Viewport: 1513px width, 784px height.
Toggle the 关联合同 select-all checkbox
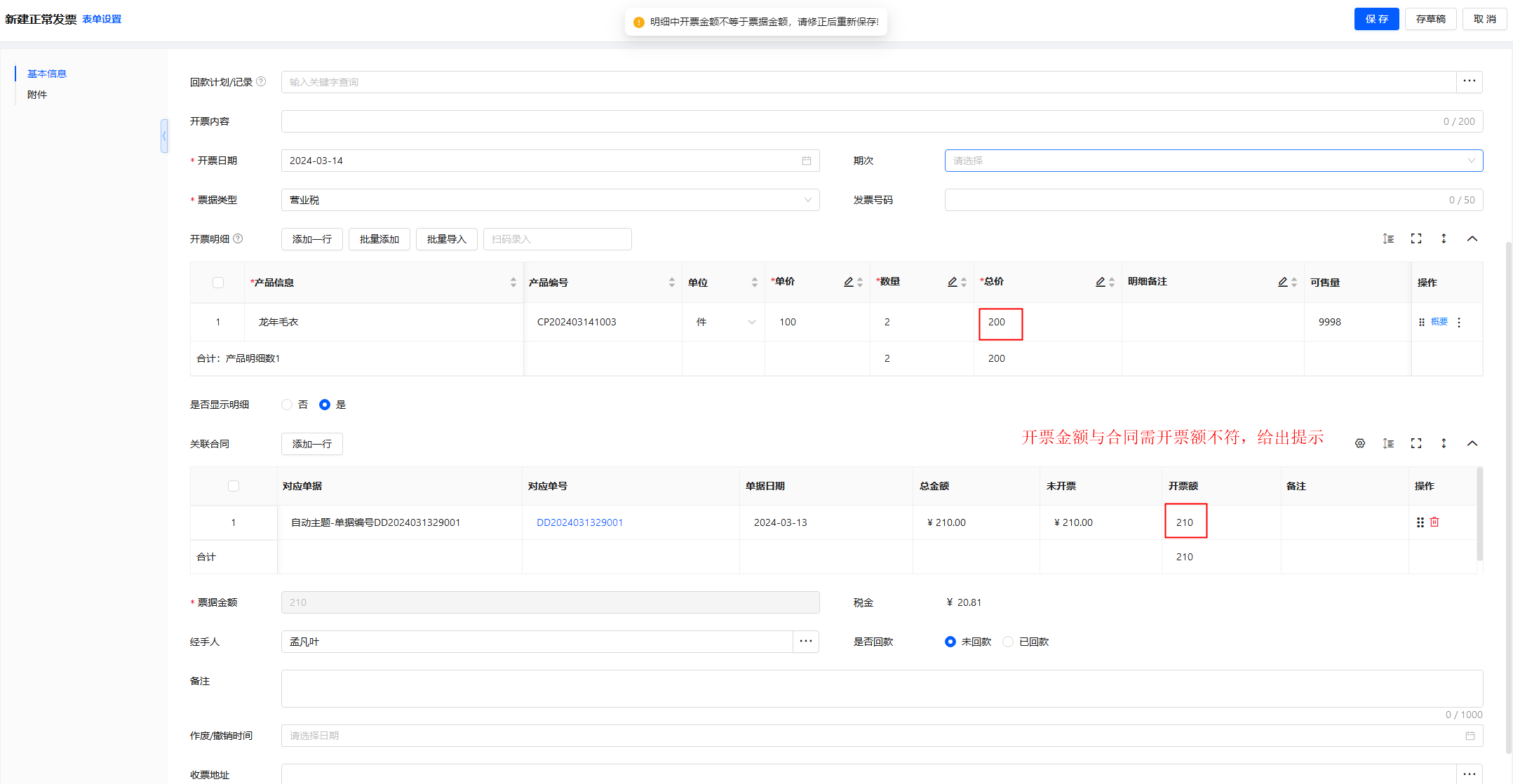[234, 486]
